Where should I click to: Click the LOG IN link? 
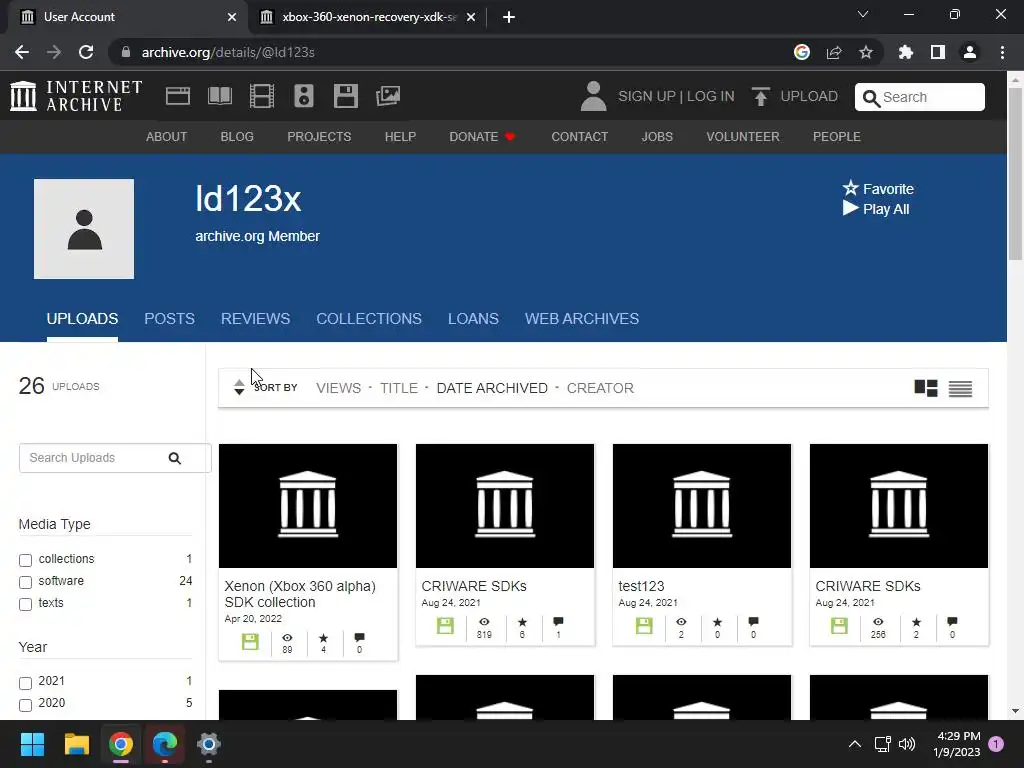pyautogui.click(x=711, y=96)
